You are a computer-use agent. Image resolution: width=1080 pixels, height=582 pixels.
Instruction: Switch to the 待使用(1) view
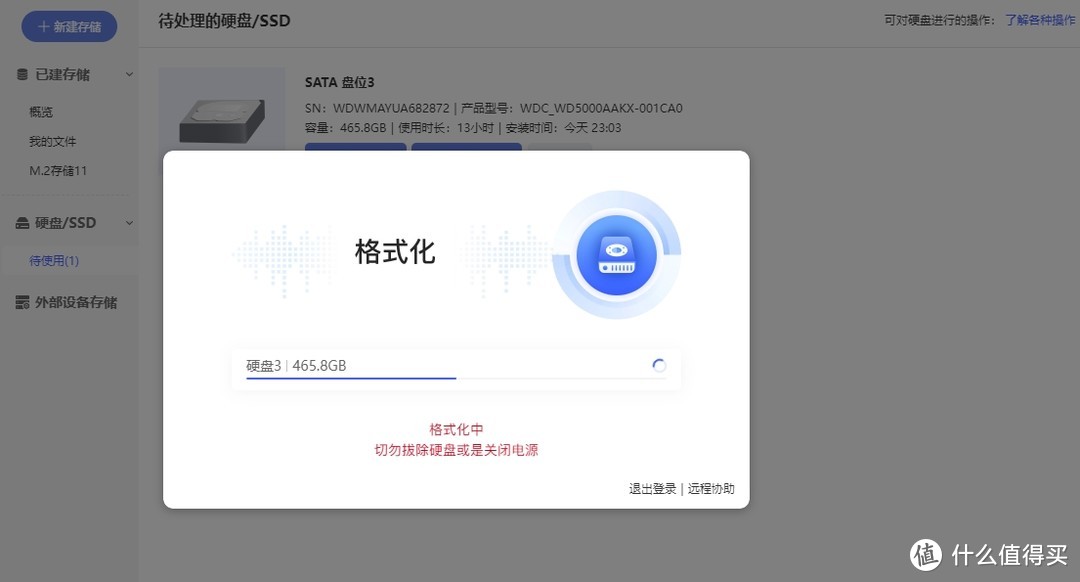tap(55, 261)
